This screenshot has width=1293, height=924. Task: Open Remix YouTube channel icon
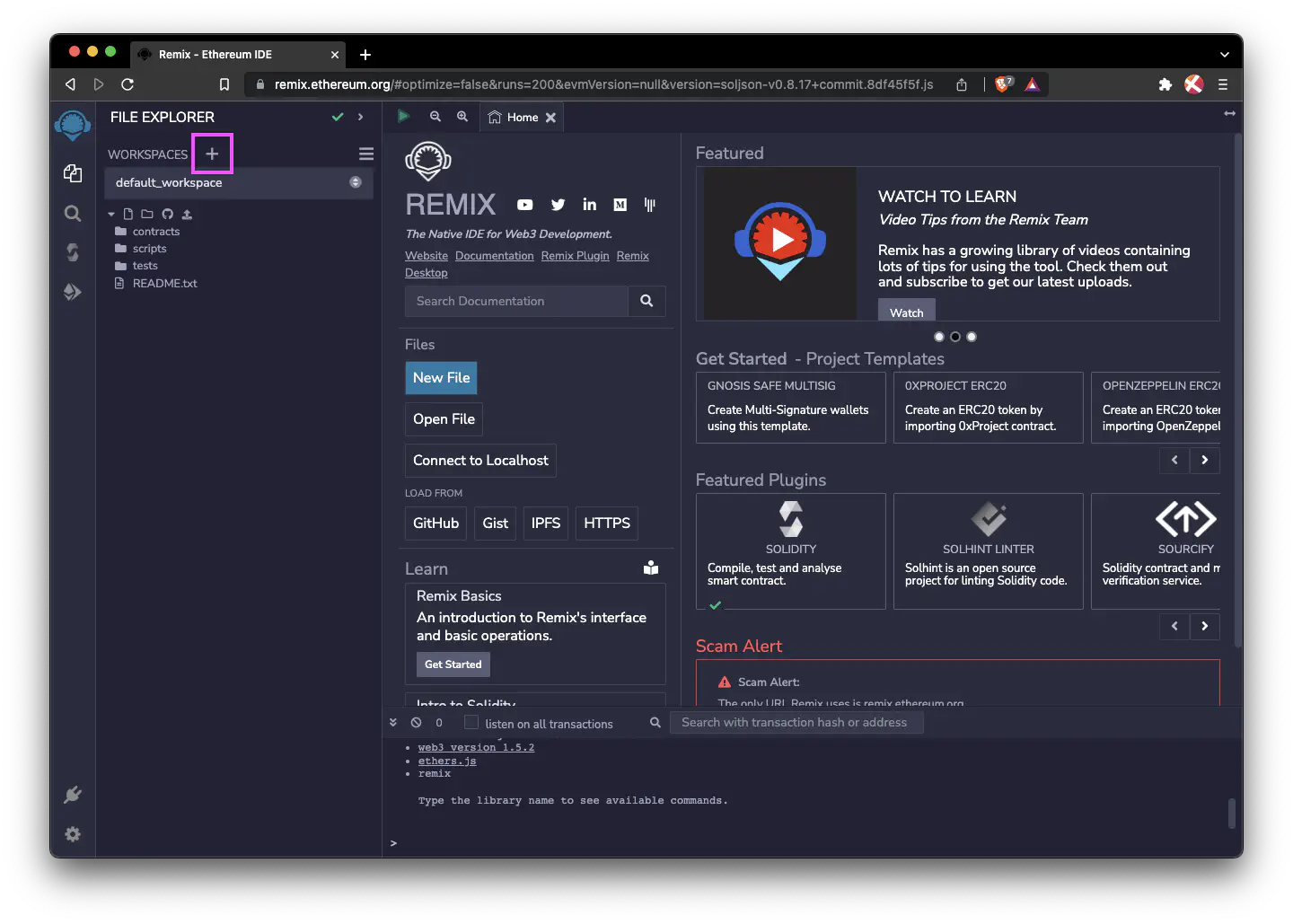(x=525, y=205)
